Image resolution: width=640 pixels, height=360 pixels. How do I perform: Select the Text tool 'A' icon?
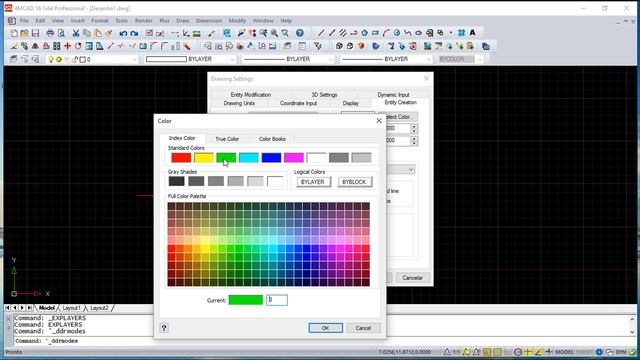(472, 33)
